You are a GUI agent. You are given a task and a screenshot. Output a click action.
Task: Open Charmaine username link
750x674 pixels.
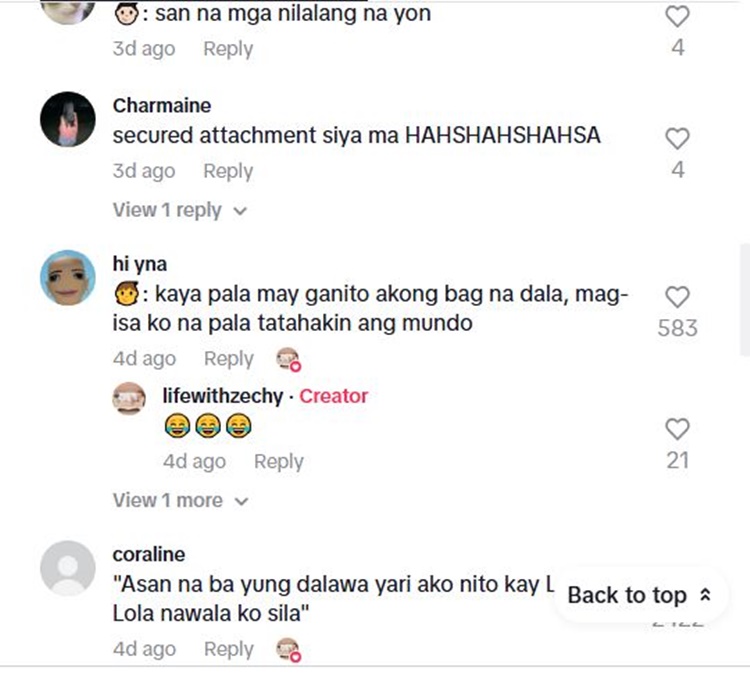(x=162, y=106)
